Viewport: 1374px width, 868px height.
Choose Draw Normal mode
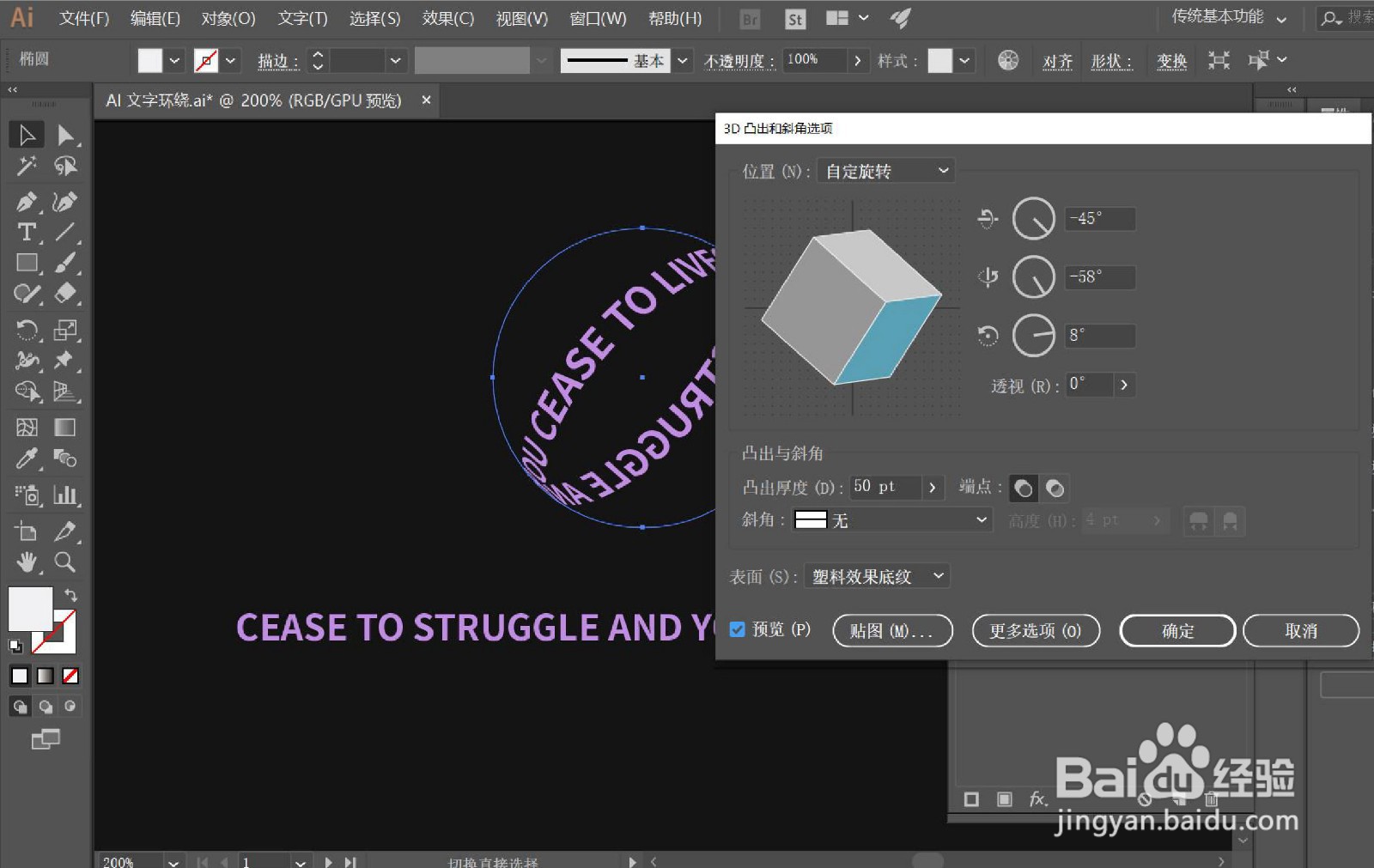coord(20,707)
